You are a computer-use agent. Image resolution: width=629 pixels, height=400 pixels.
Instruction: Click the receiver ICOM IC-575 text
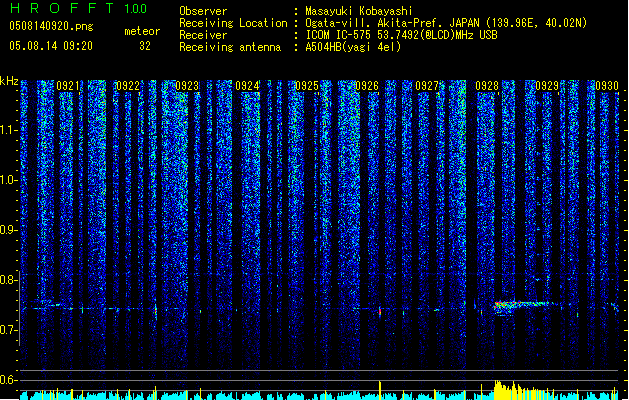(401, 35)
